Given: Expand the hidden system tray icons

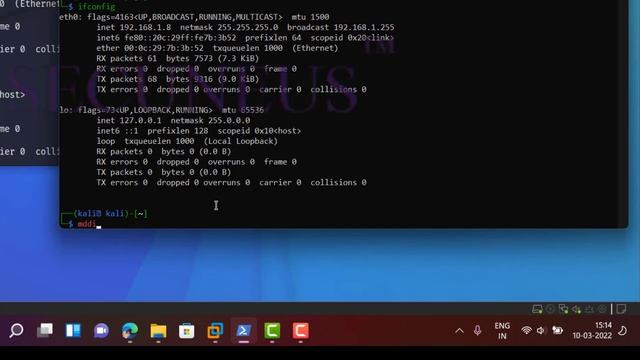Looking at the screenshot, I should tap(459, 331).
